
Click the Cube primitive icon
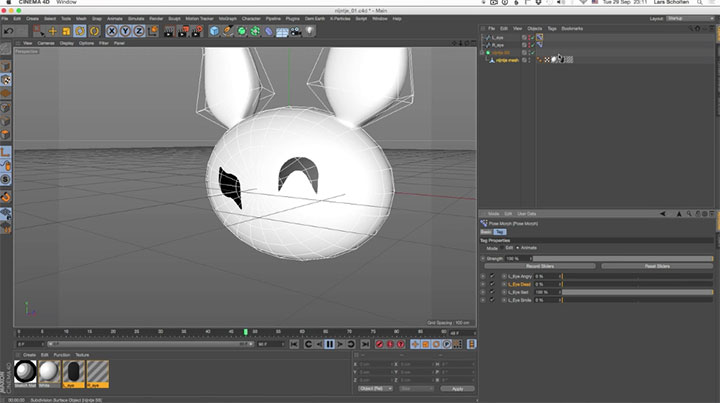214,31
